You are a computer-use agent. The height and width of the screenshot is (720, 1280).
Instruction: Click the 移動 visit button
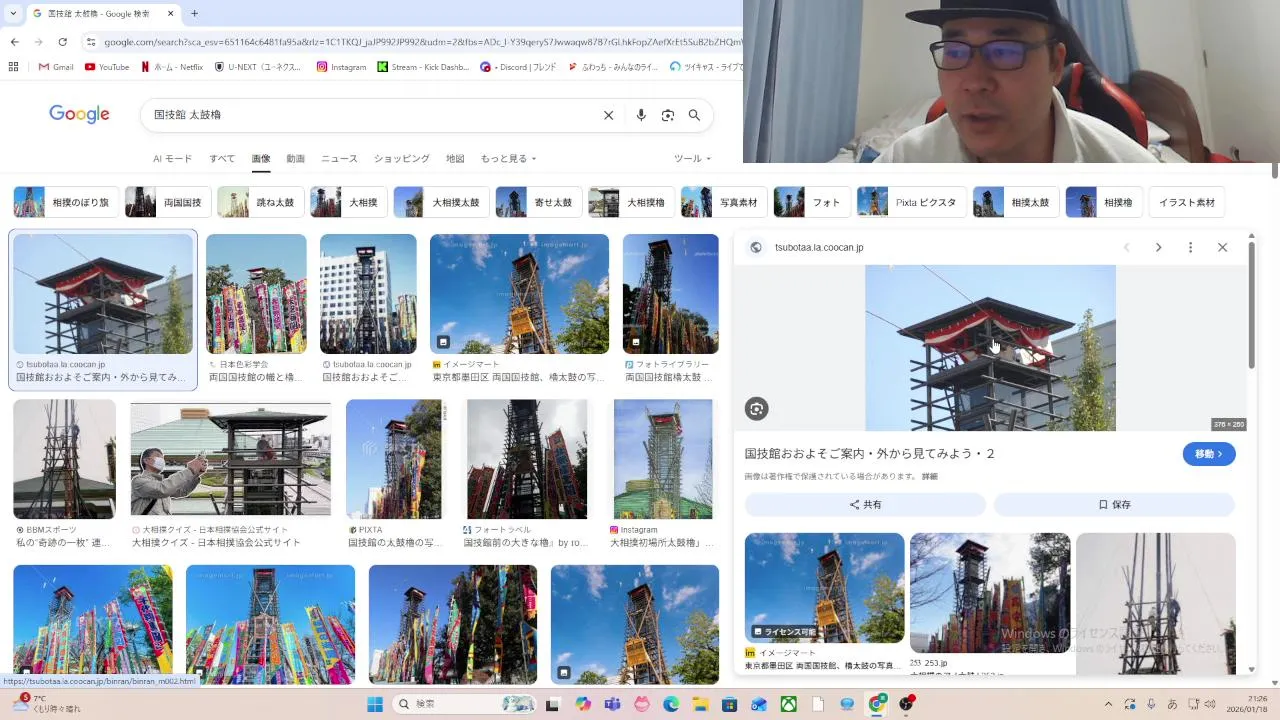click(1209, 454)
